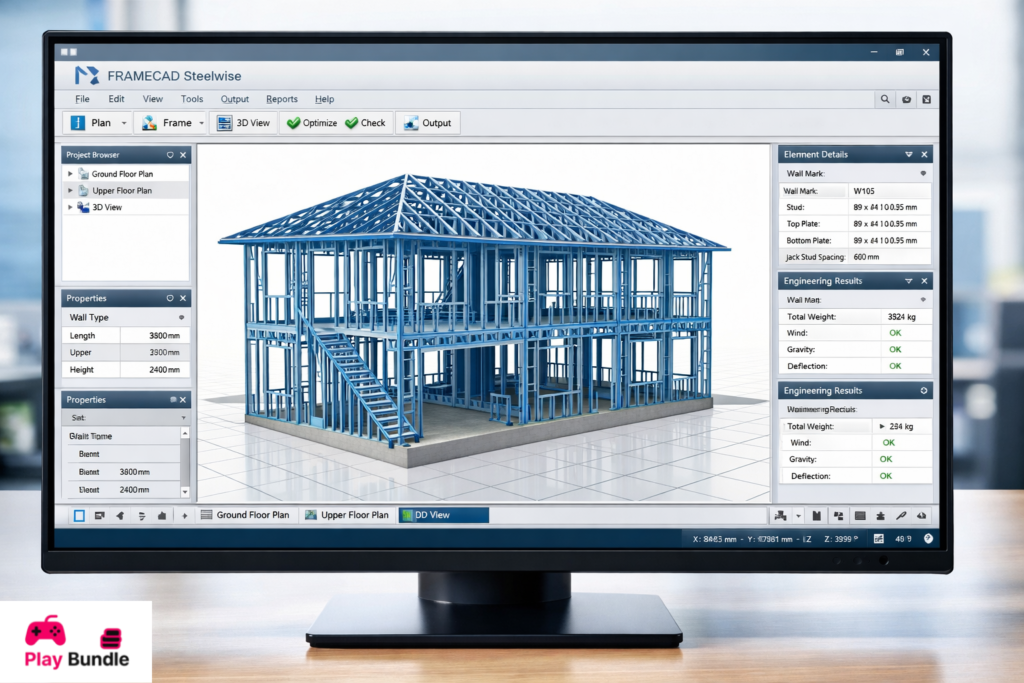The height and width of the screenshot is (683, 1024).
Task: Open the camera capture icon near the search field
Action: pyautogui.click(x=906, y=99)
